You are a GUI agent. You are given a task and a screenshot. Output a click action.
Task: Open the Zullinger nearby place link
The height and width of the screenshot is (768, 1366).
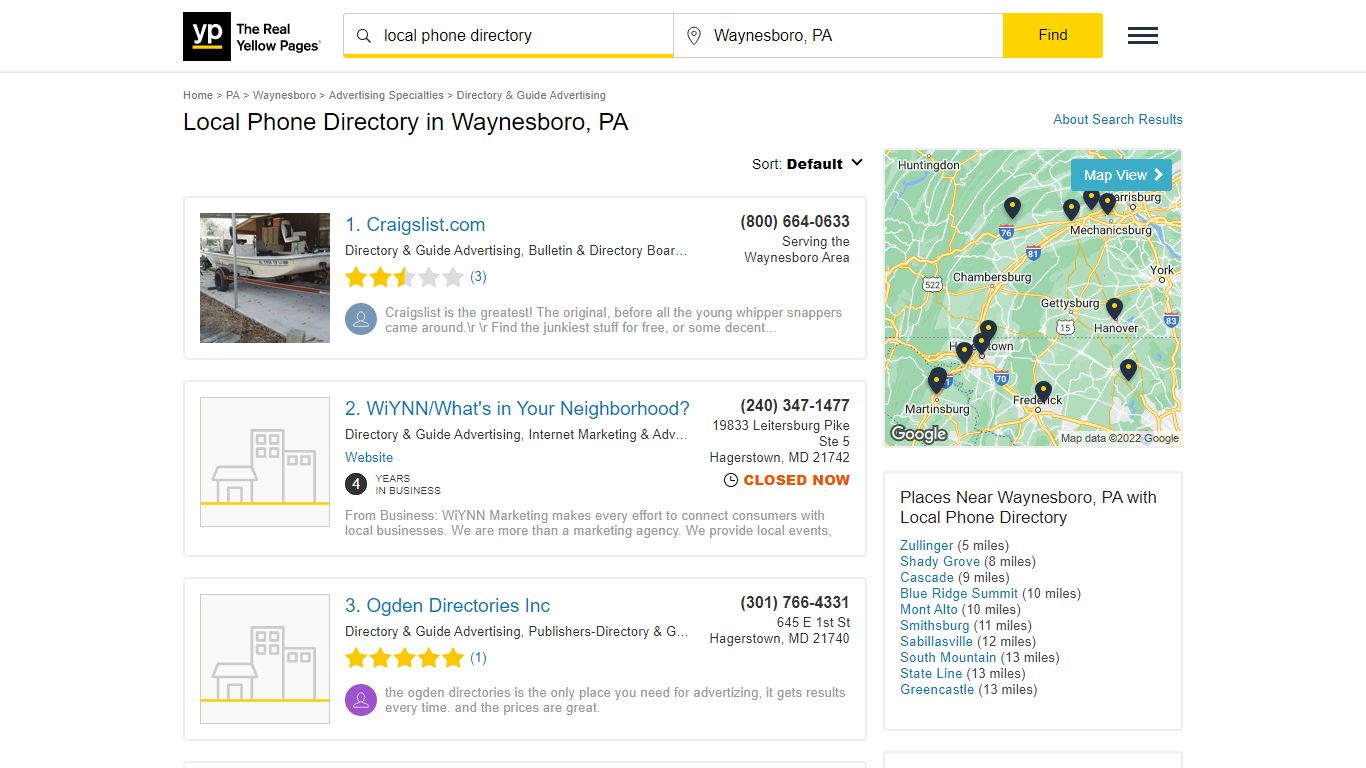pyautogui.click(x=927, y=545)
